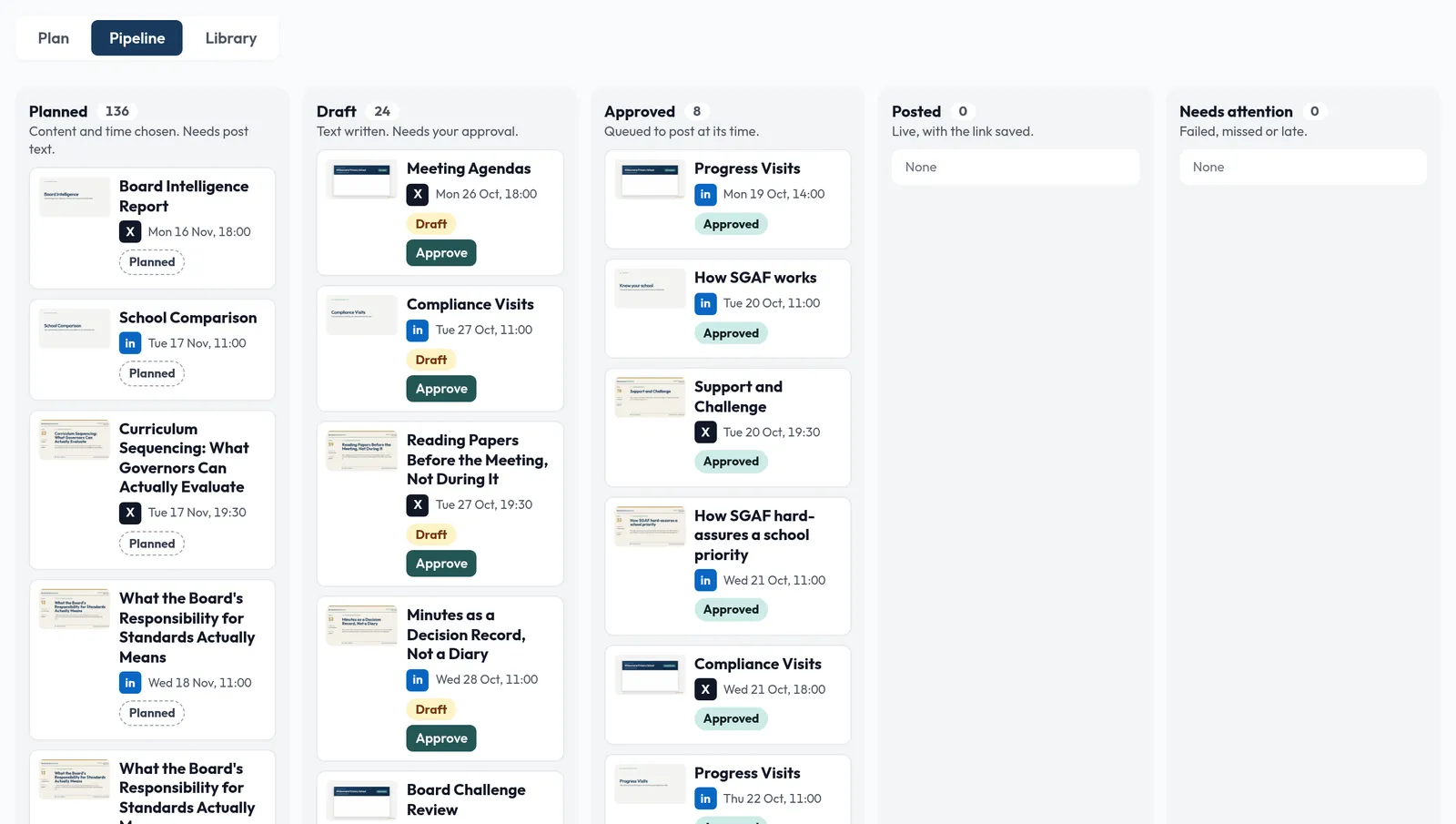Screen dimensions: 1456x824
Task: Click the "Board Challenge Review" card title
Action: pos(466,800)
